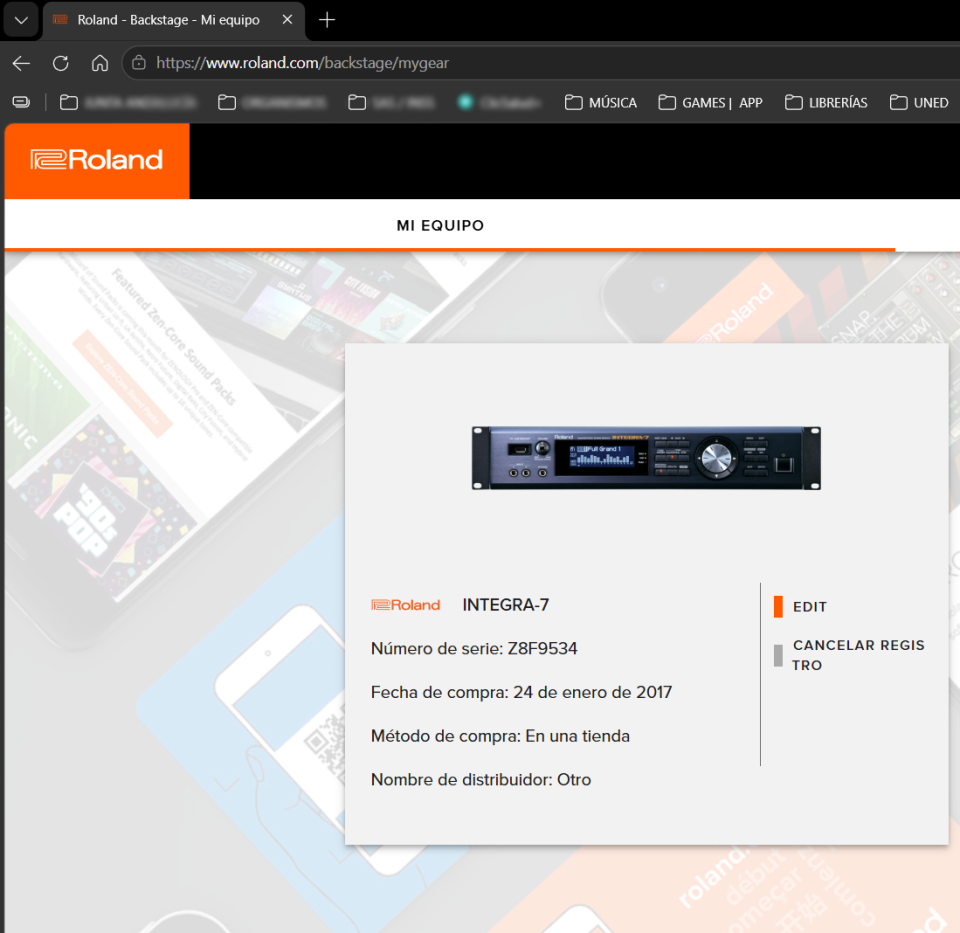View site security lock info

click(139, 62)
